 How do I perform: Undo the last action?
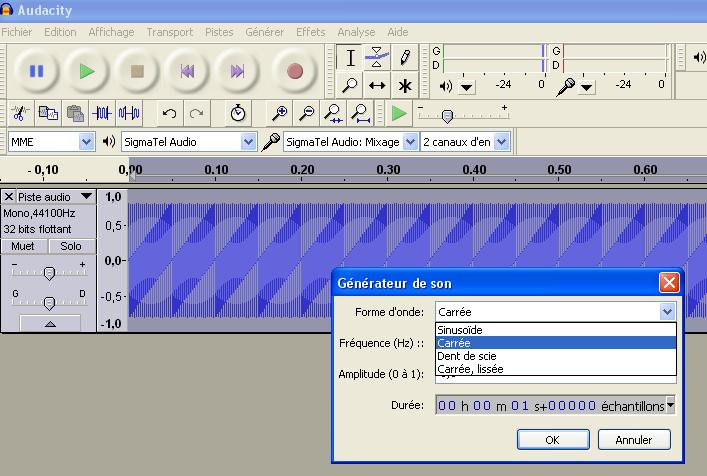(170, 113)
